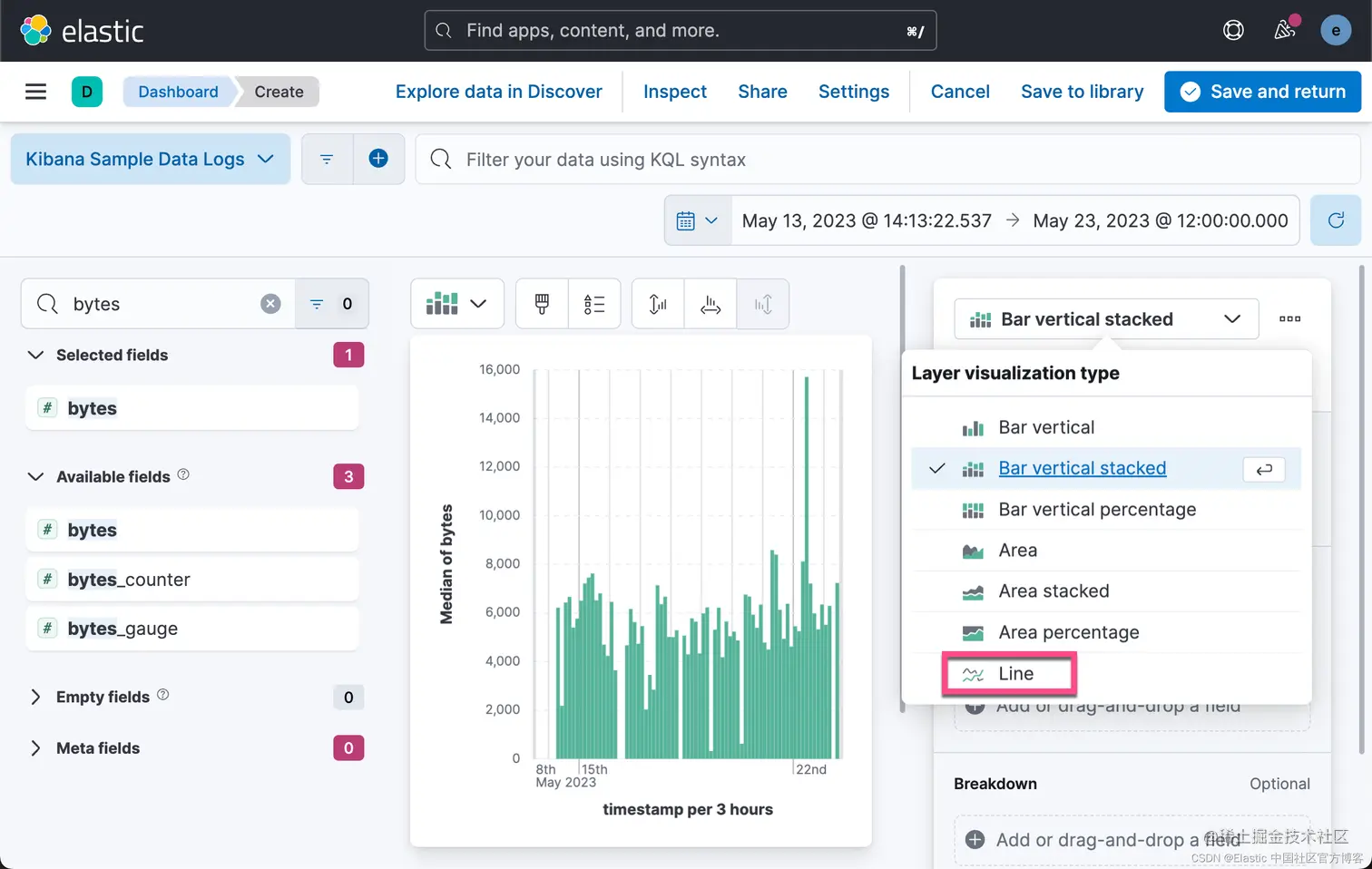Image resolution: width=1372 pixels, height=869 pixels.
Task: Click the tallest green bar in chart
Action: click(x=807, y=567)
